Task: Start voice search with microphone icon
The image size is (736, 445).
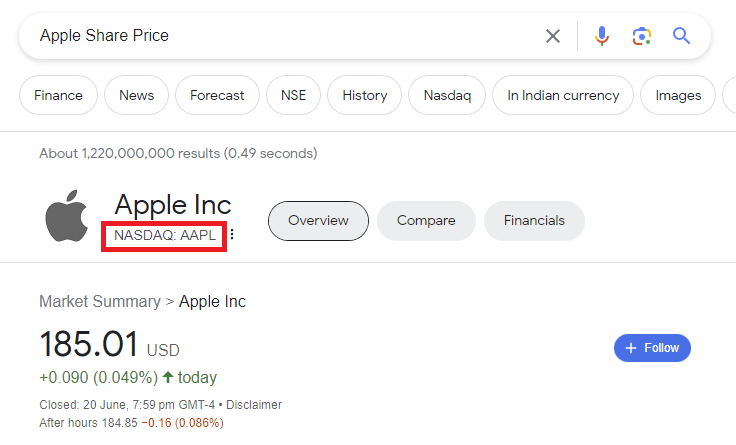Action: coord(601,36)
